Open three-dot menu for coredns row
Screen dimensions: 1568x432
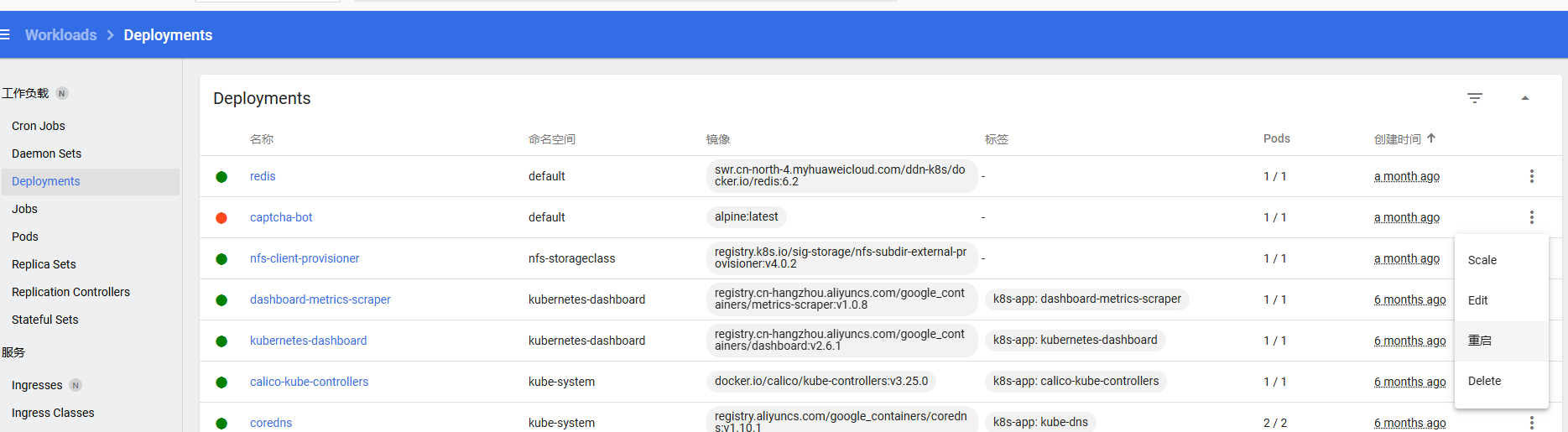click(x=1532, y=423)
